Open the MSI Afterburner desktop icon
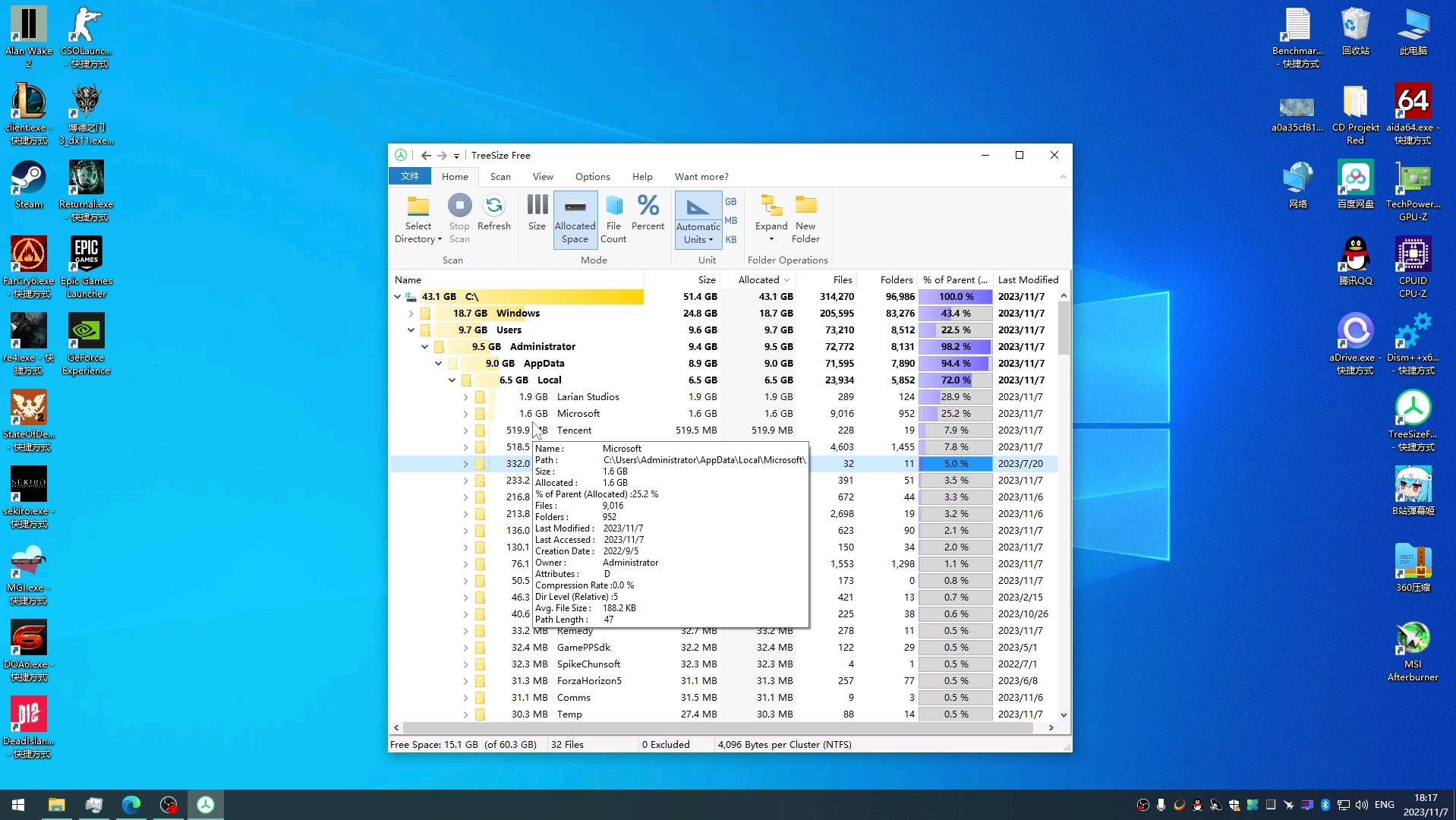 point(1413,651)
